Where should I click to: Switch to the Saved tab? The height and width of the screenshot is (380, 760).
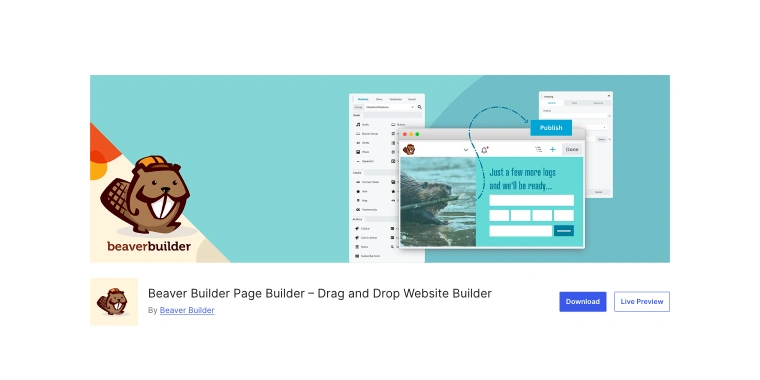click(x=412, y=99)
